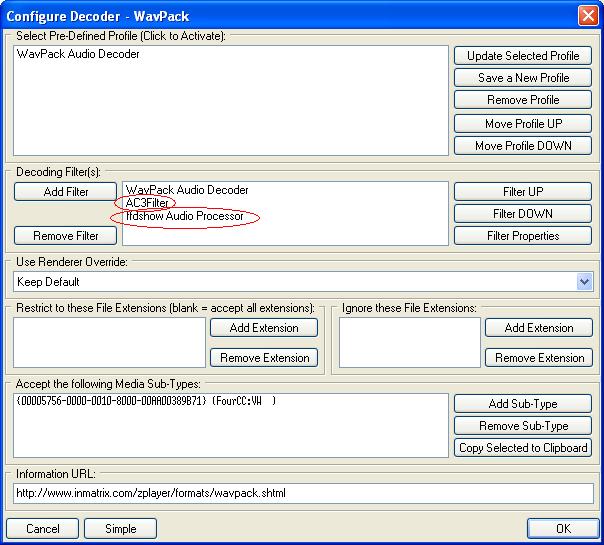
Task: Remove Extension from ignored extensions list
Action: (539, 358)
